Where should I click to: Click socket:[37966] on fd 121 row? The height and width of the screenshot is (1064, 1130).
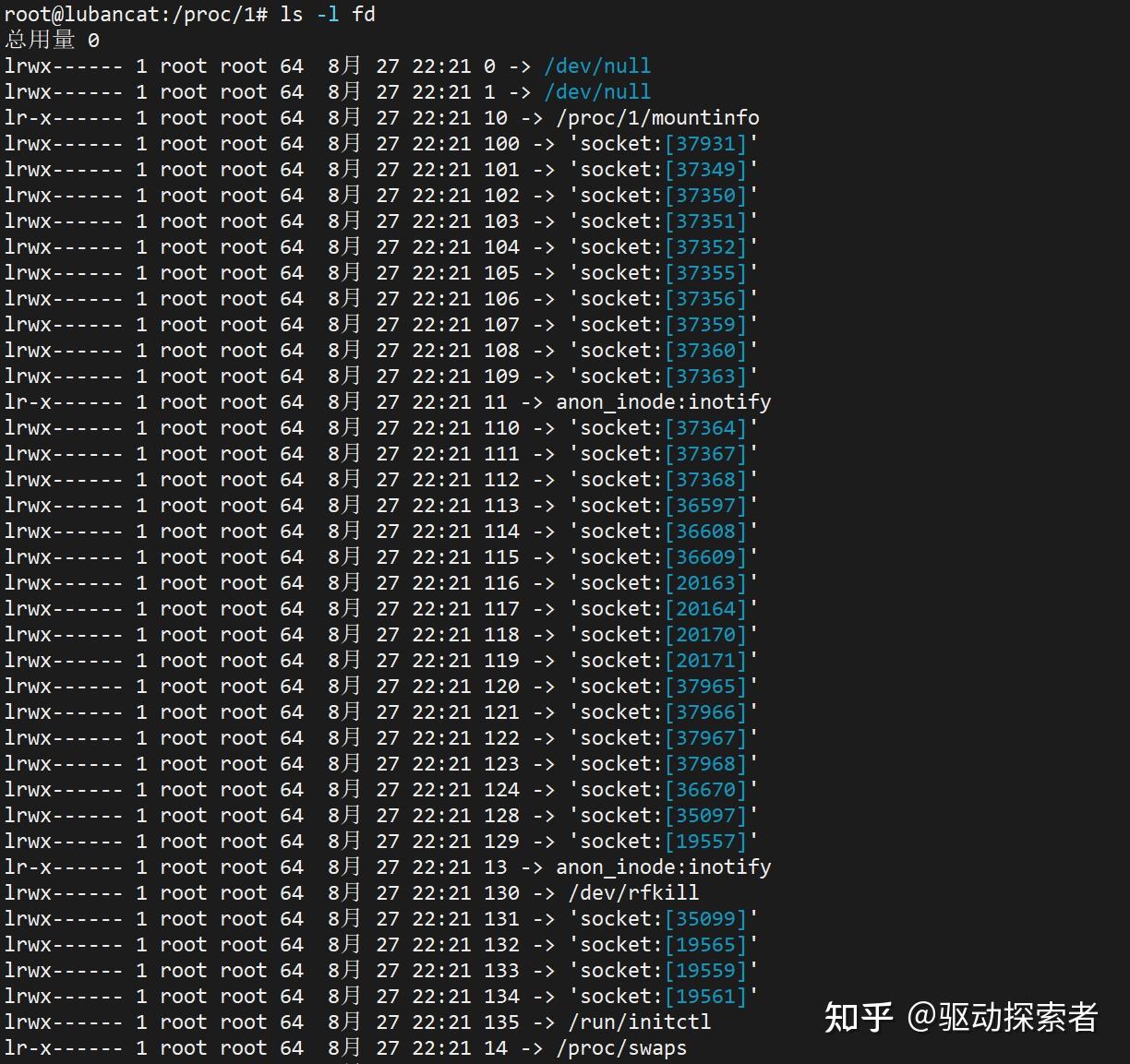[x=664, y=711]
